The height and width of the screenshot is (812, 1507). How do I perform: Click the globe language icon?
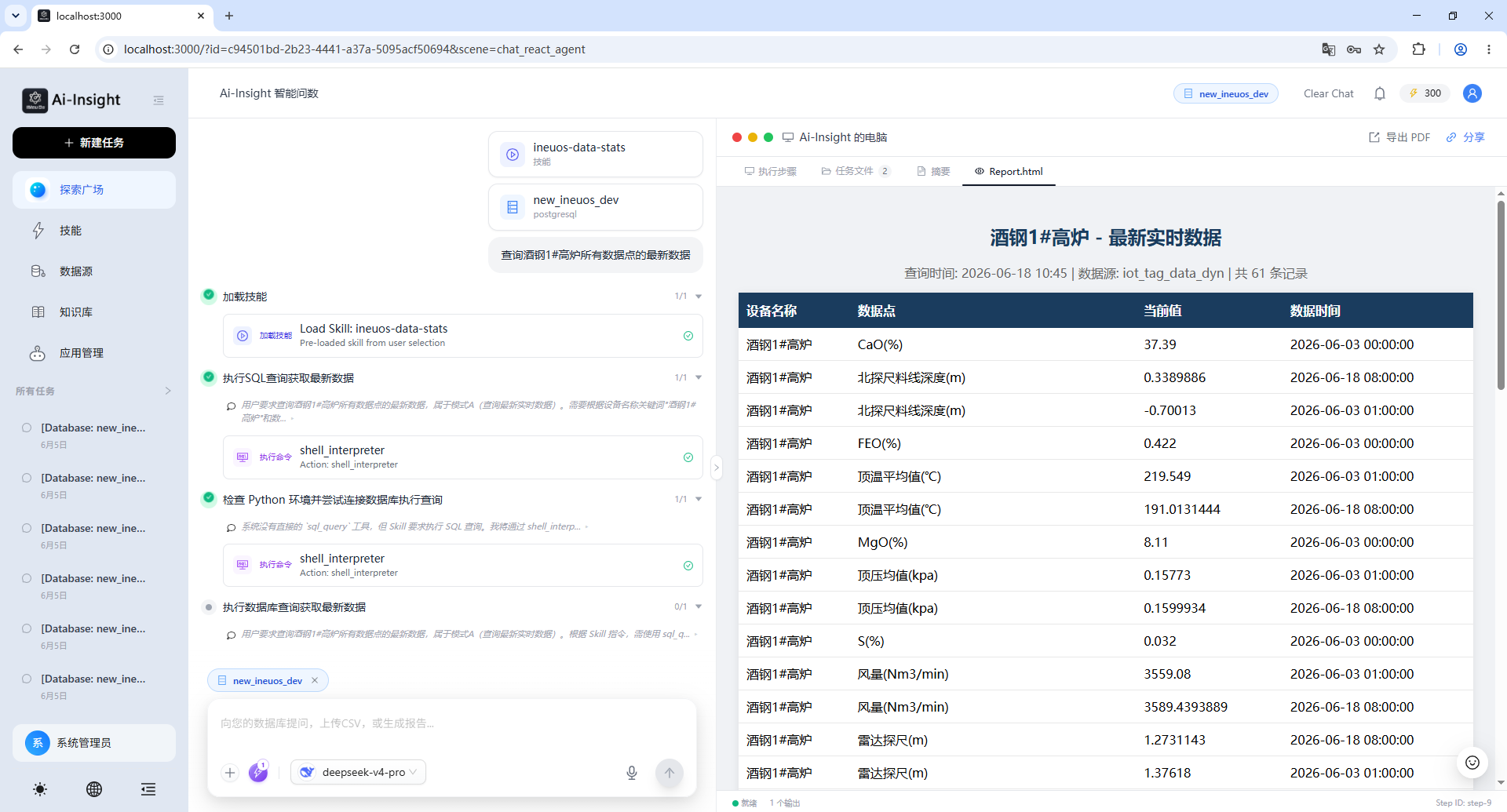(94, 789)
